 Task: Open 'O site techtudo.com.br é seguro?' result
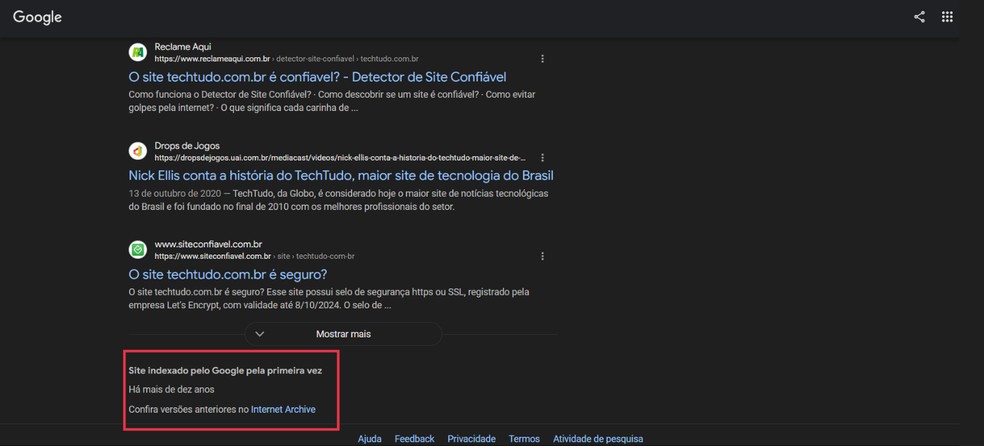(x=228, y=275)
